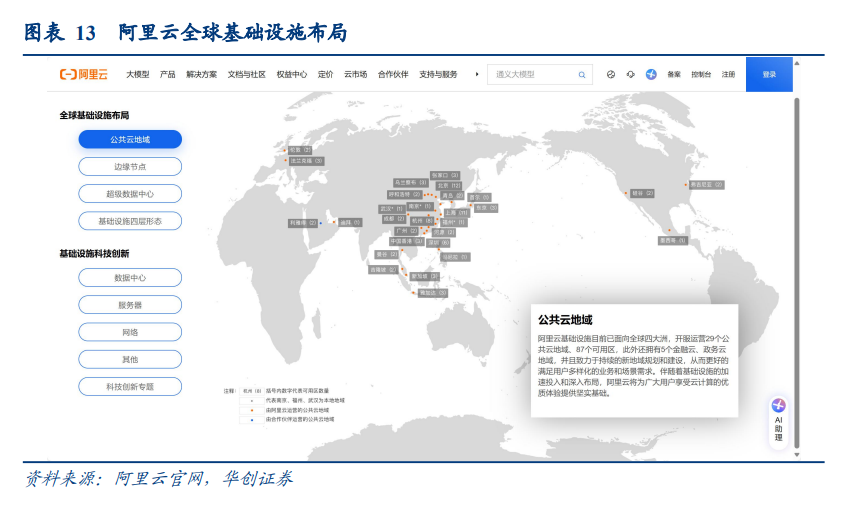Viewport: 841px width, 510px height.
Task: Click the 雅加达 (3) map label
Action: click(x=433, y=293)
